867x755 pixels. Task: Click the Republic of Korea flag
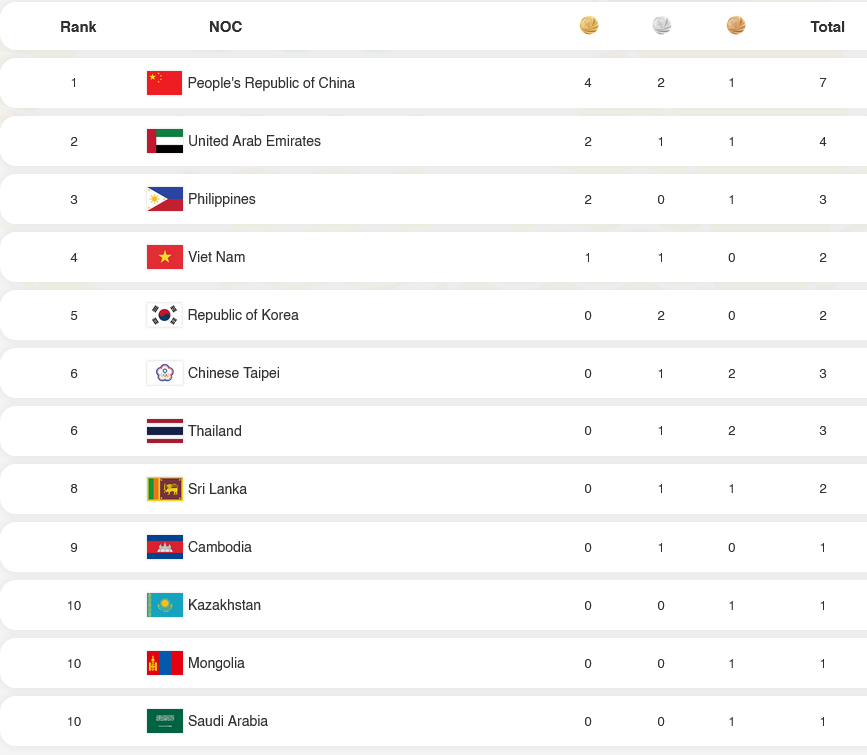pos(164,315)
